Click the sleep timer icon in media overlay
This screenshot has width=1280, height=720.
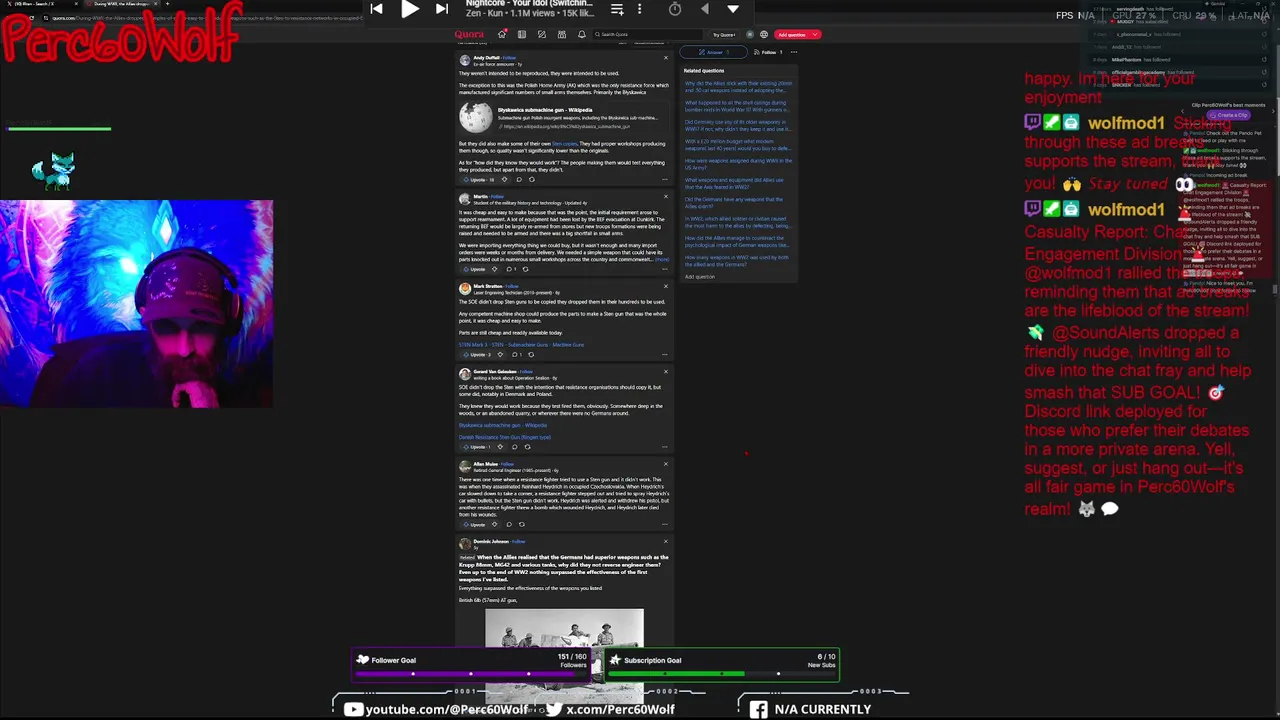click(x=675, y=9)
